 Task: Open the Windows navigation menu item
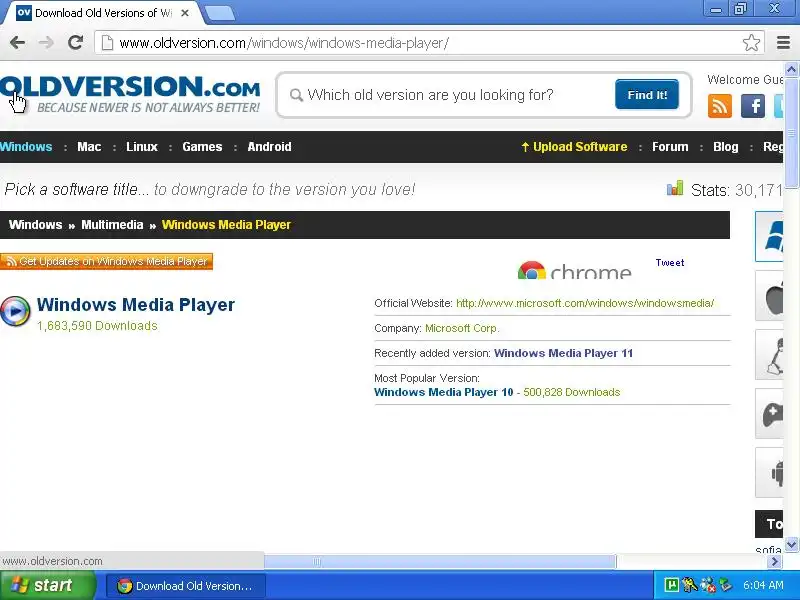click(26, 147)
